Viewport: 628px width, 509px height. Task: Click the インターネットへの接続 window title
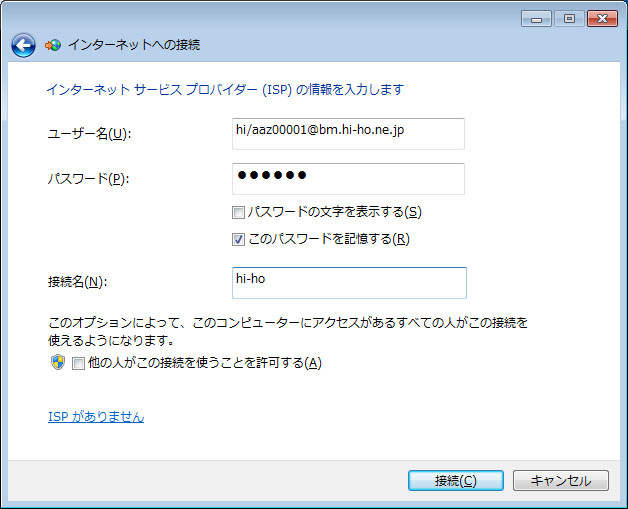click(134, 45)
